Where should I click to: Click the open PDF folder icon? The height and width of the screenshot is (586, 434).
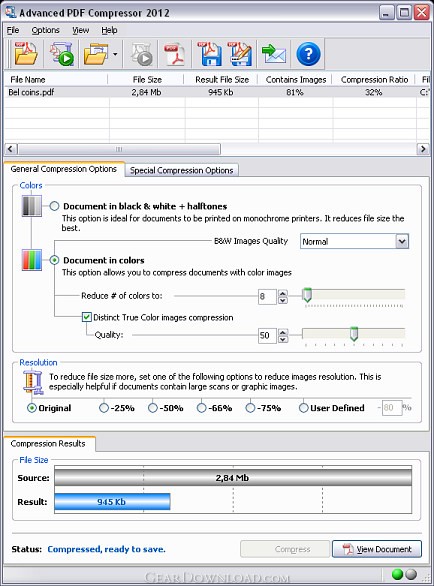point(25,54)
